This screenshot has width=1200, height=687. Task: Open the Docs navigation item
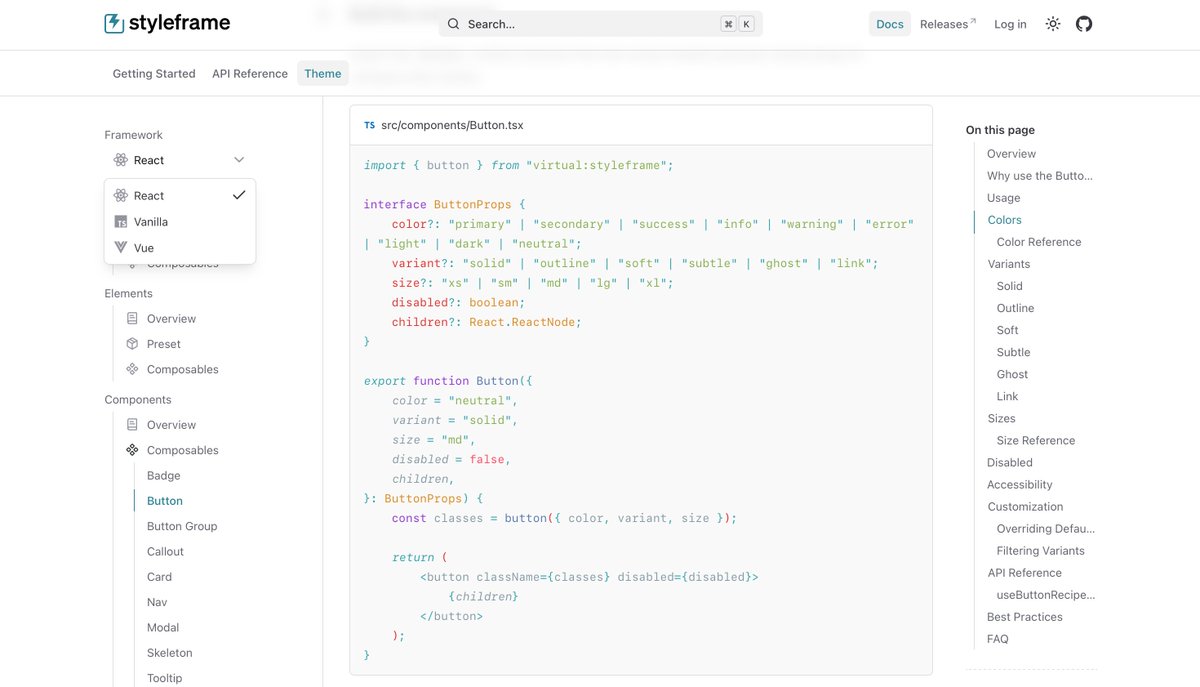(890, 24)
